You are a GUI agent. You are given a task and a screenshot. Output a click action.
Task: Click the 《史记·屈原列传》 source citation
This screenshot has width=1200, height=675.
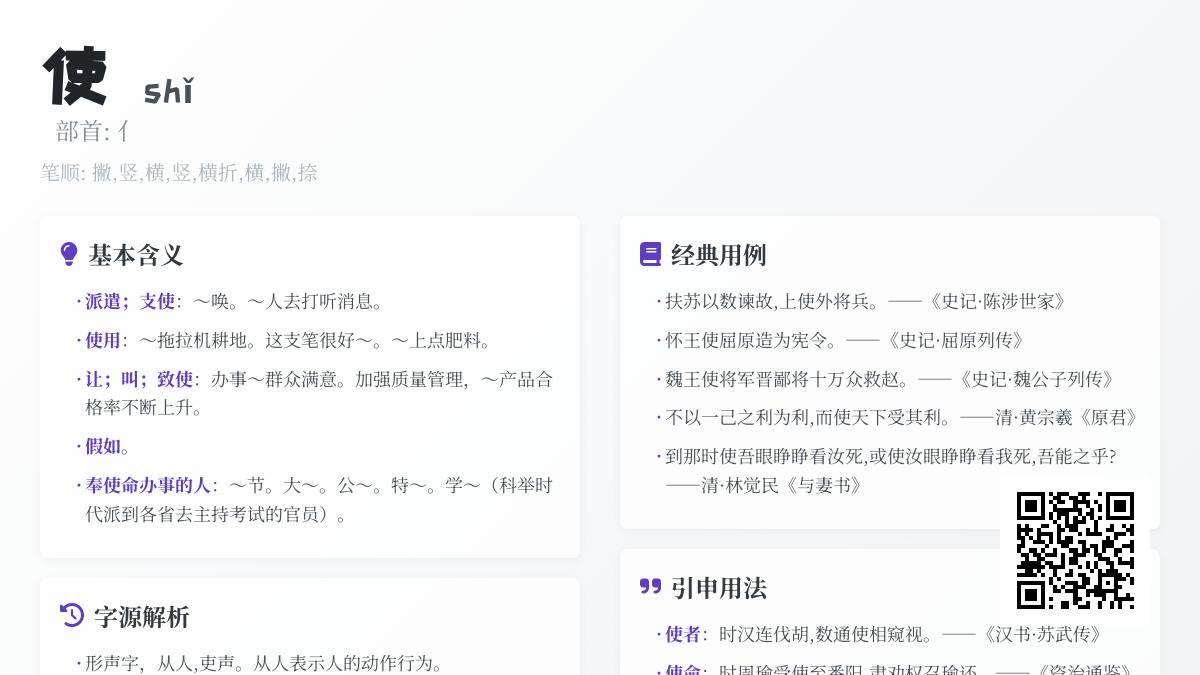954,340
